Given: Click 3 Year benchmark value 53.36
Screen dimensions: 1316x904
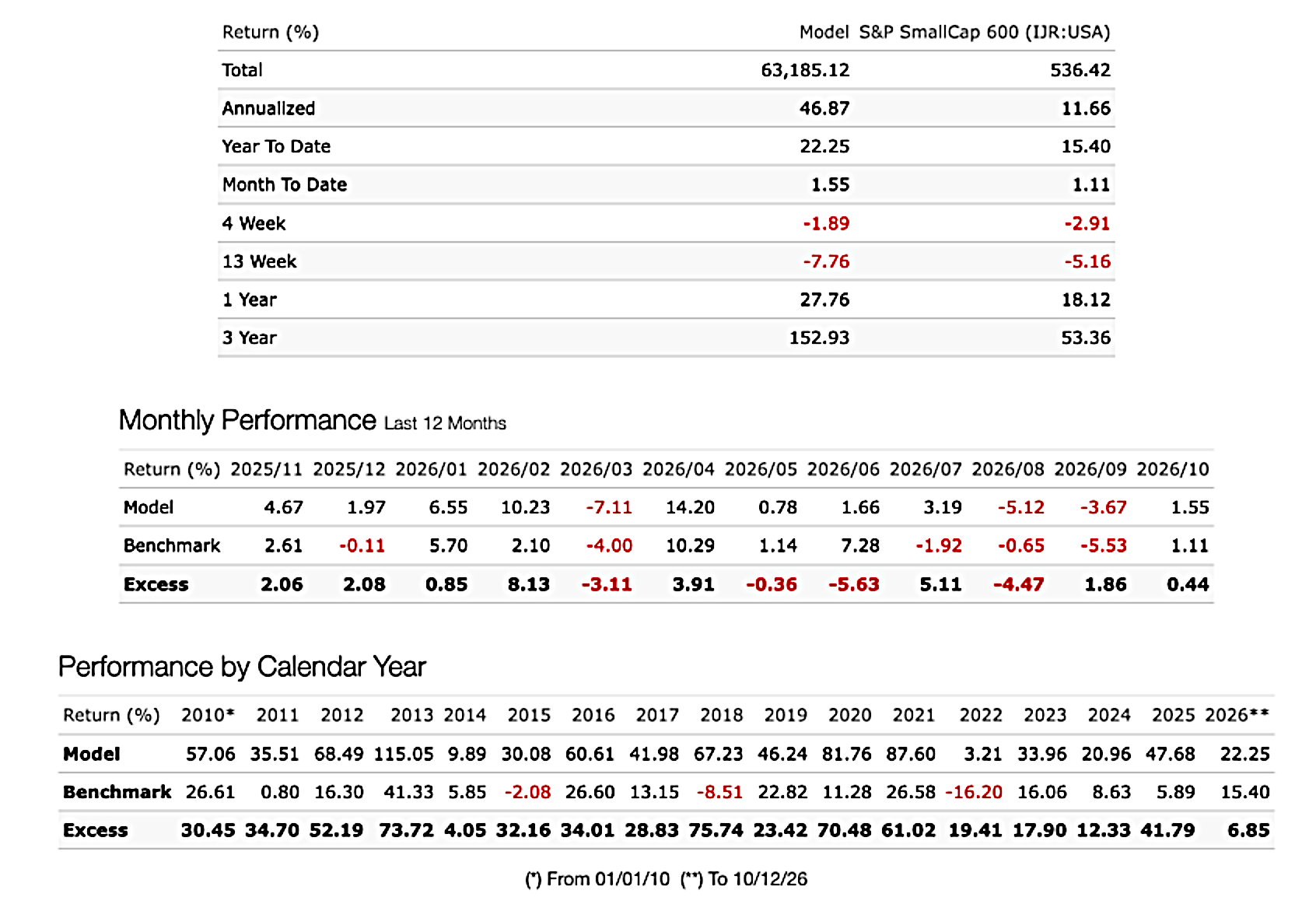Looking at the screenshot, I should pos(1086,338).
